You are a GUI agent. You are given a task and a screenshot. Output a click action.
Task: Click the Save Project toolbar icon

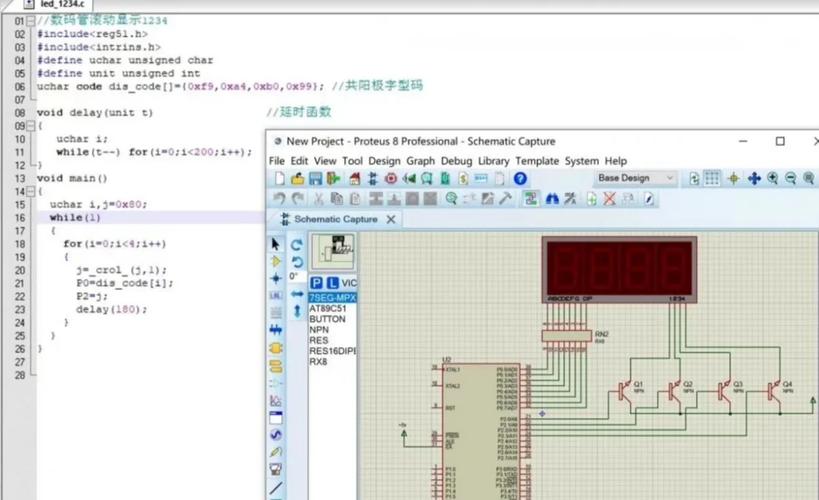[316, 179]
